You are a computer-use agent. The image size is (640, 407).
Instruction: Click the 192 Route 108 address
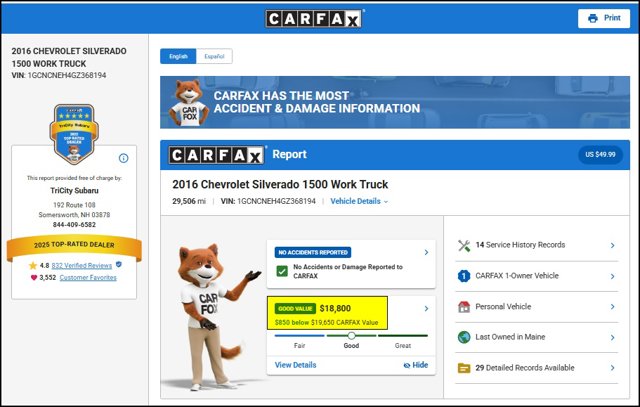[x=74, y=205]
